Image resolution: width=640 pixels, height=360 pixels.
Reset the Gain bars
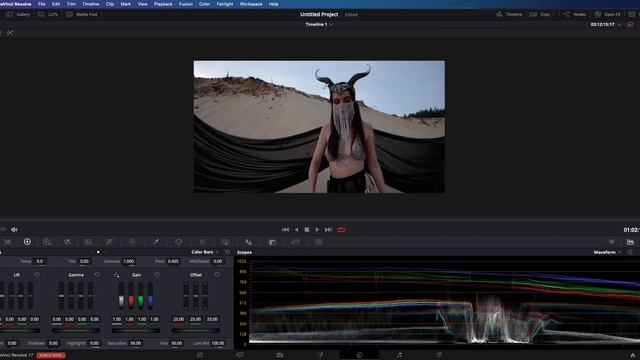(157, 275)
